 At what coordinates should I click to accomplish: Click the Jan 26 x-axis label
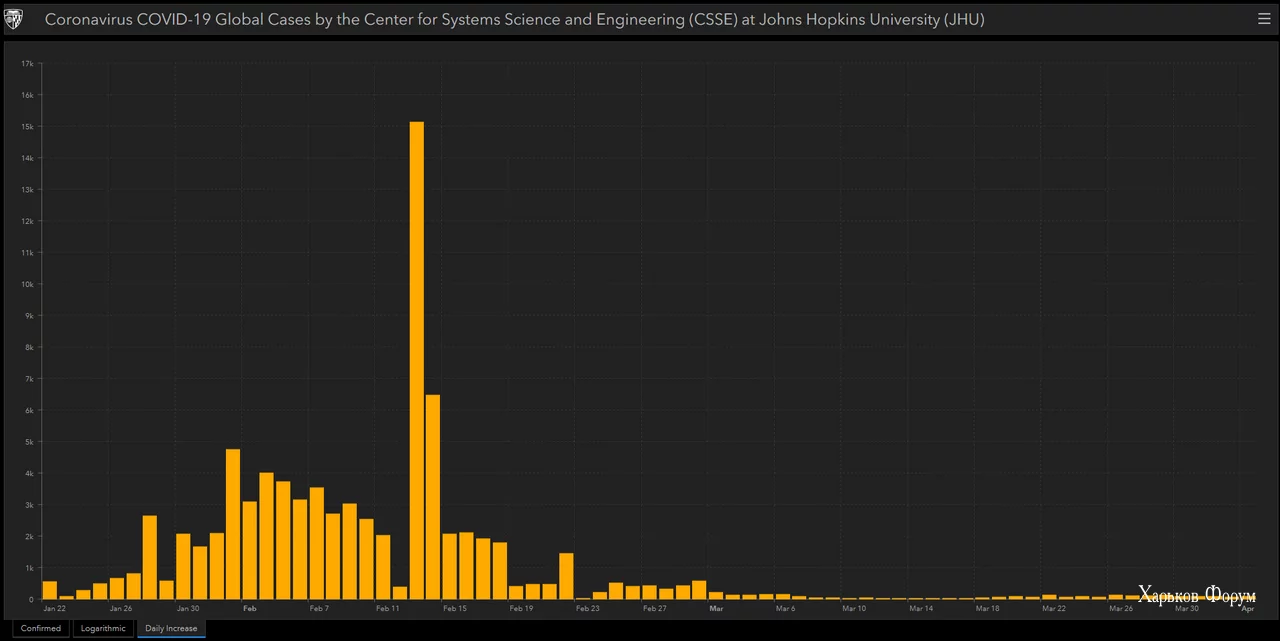click(x=121, y=608)
